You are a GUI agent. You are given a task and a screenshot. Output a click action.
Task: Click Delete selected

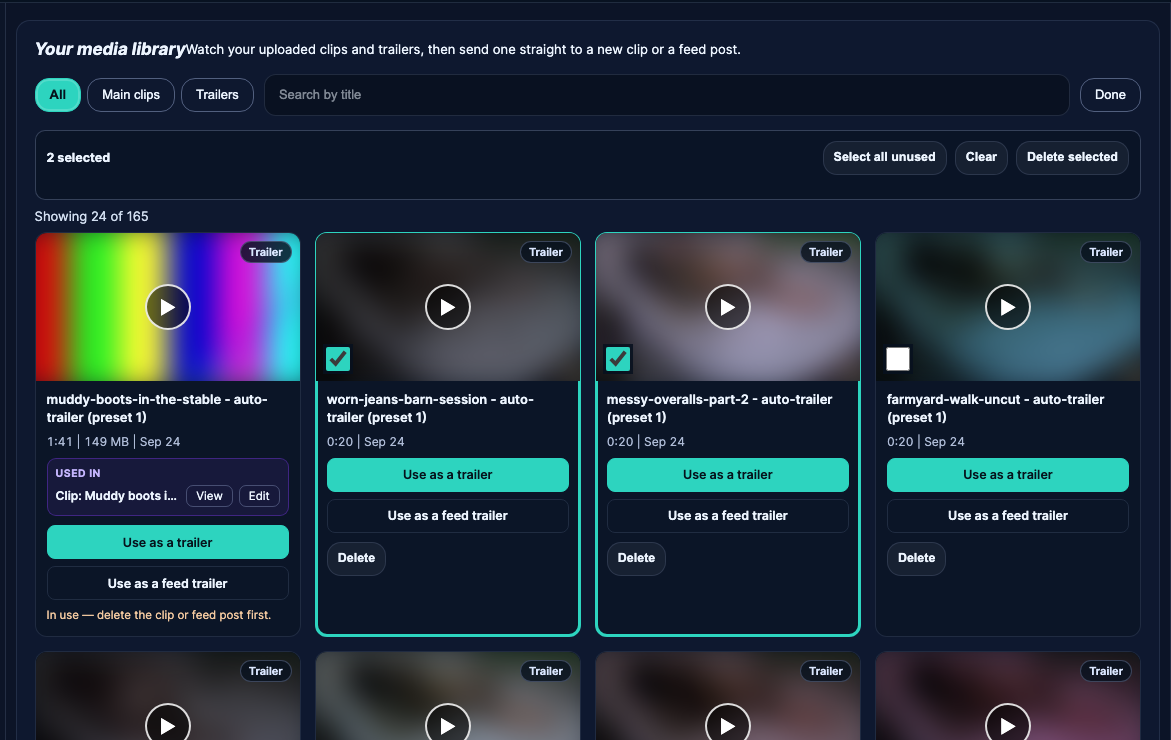(1072, 158)
